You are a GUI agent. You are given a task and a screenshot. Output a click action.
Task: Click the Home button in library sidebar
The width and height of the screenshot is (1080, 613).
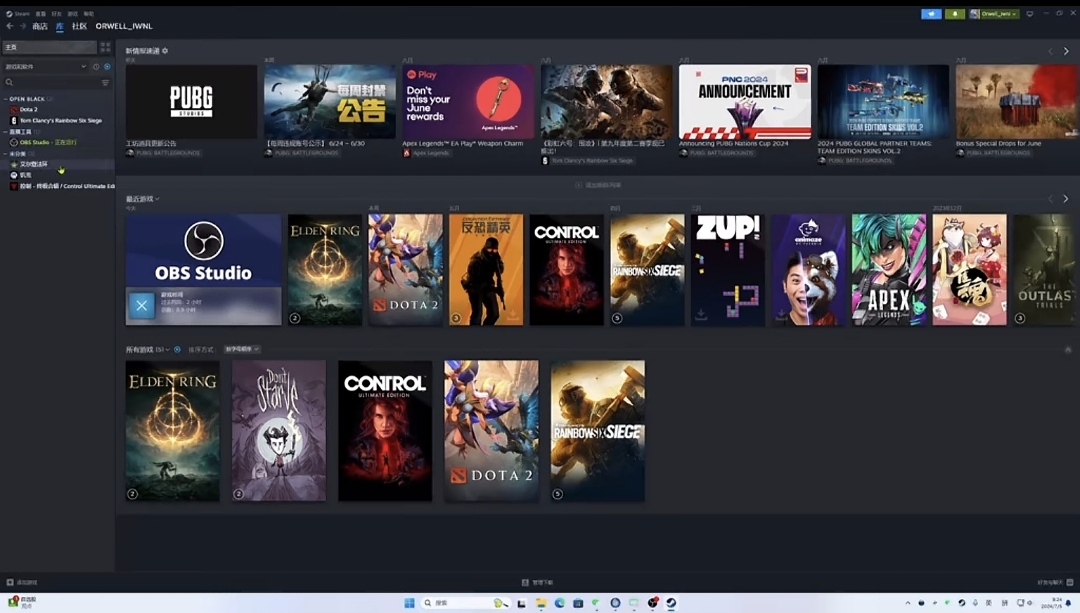[x=50, y=47]
